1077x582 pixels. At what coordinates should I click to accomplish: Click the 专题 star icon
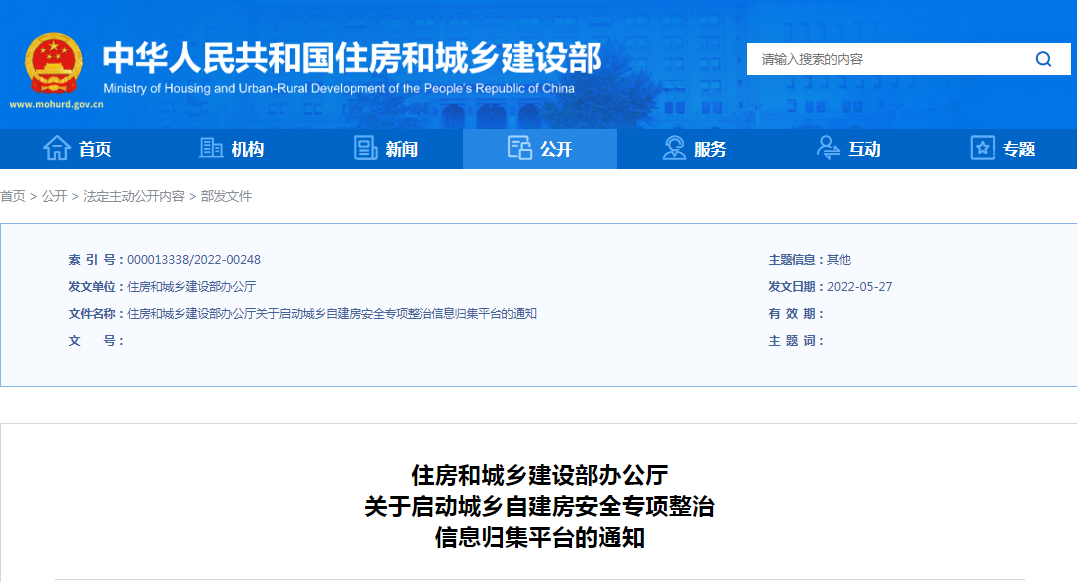point(982,148)
